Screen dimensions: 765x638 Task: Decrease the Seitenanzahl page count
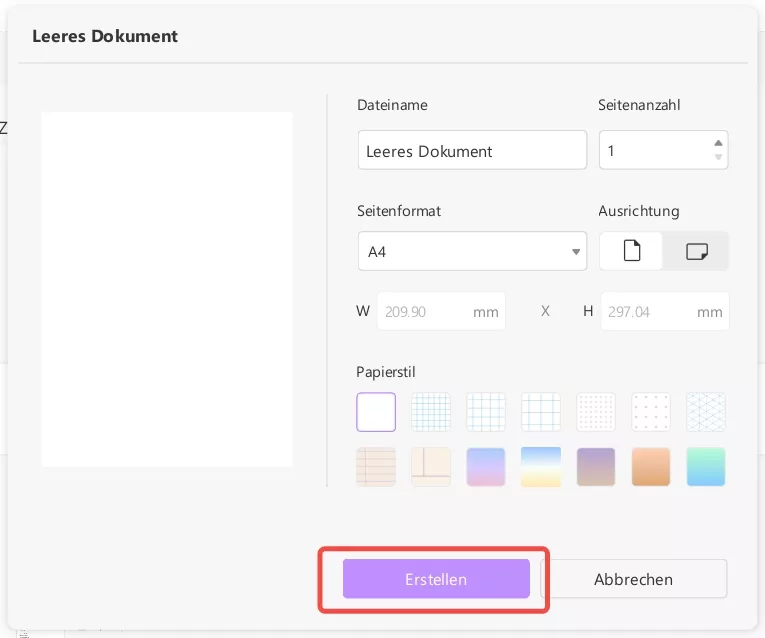click(718, 158)
